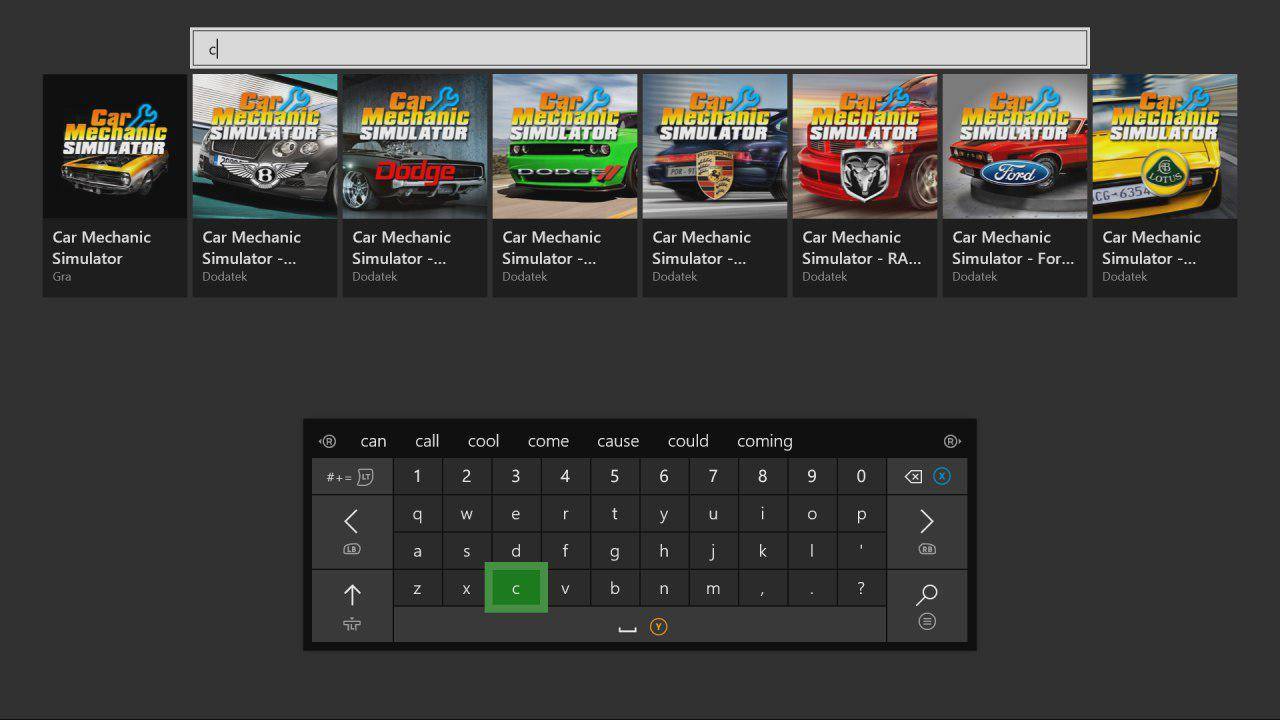This screenshot has height=720, width=1280.
Task: Tap the number 1 key
Action: click(x=417, y=477)
